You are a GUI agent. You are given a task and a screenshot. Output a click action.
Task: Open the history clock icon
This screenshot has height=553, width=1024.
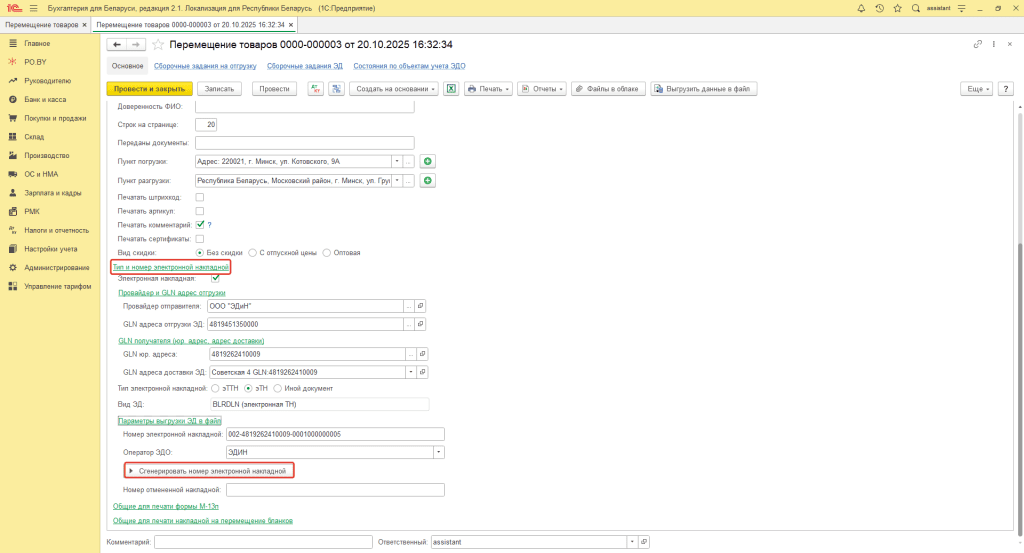[880, 8]
